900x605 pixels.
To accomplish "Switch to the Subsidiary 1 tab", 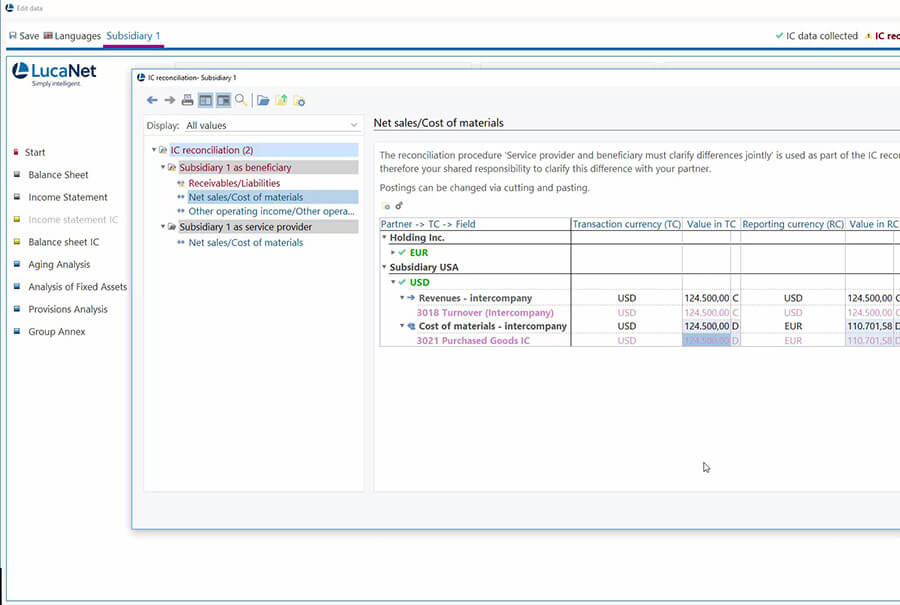I will 133,36.
